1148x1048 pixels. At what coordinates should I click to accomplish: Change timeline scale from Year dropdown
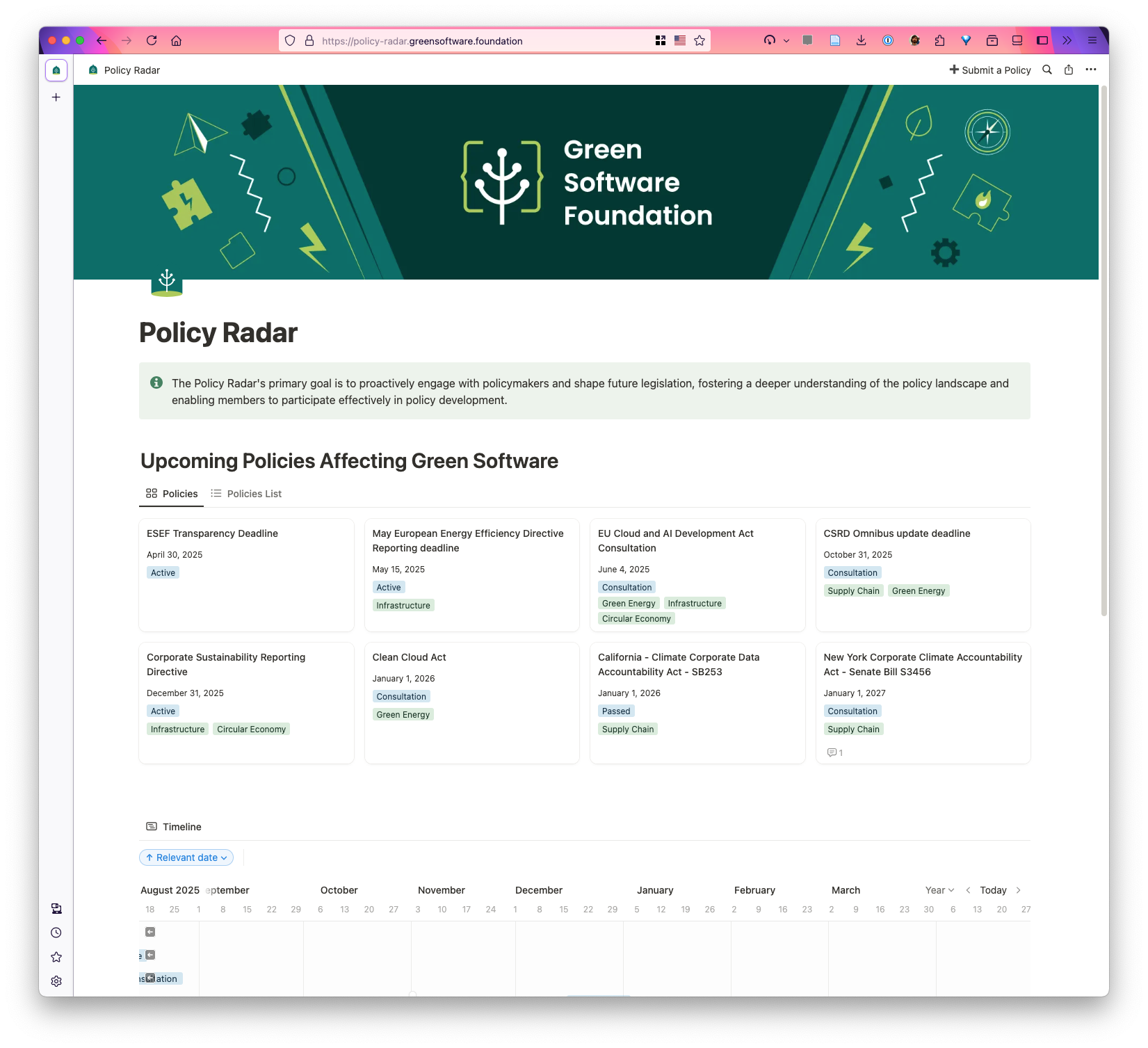[939, 890]
